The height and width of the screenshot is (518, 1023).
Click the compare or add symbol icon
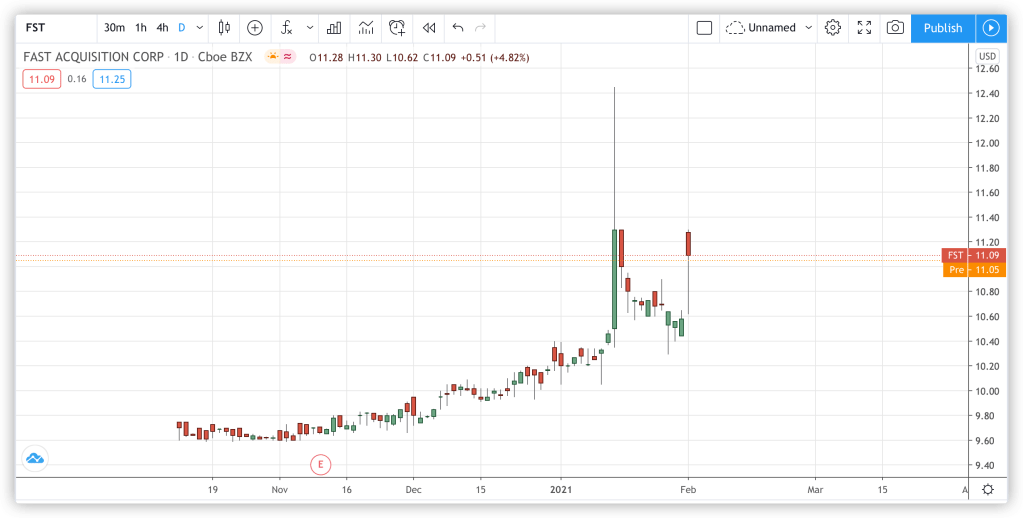255,28
